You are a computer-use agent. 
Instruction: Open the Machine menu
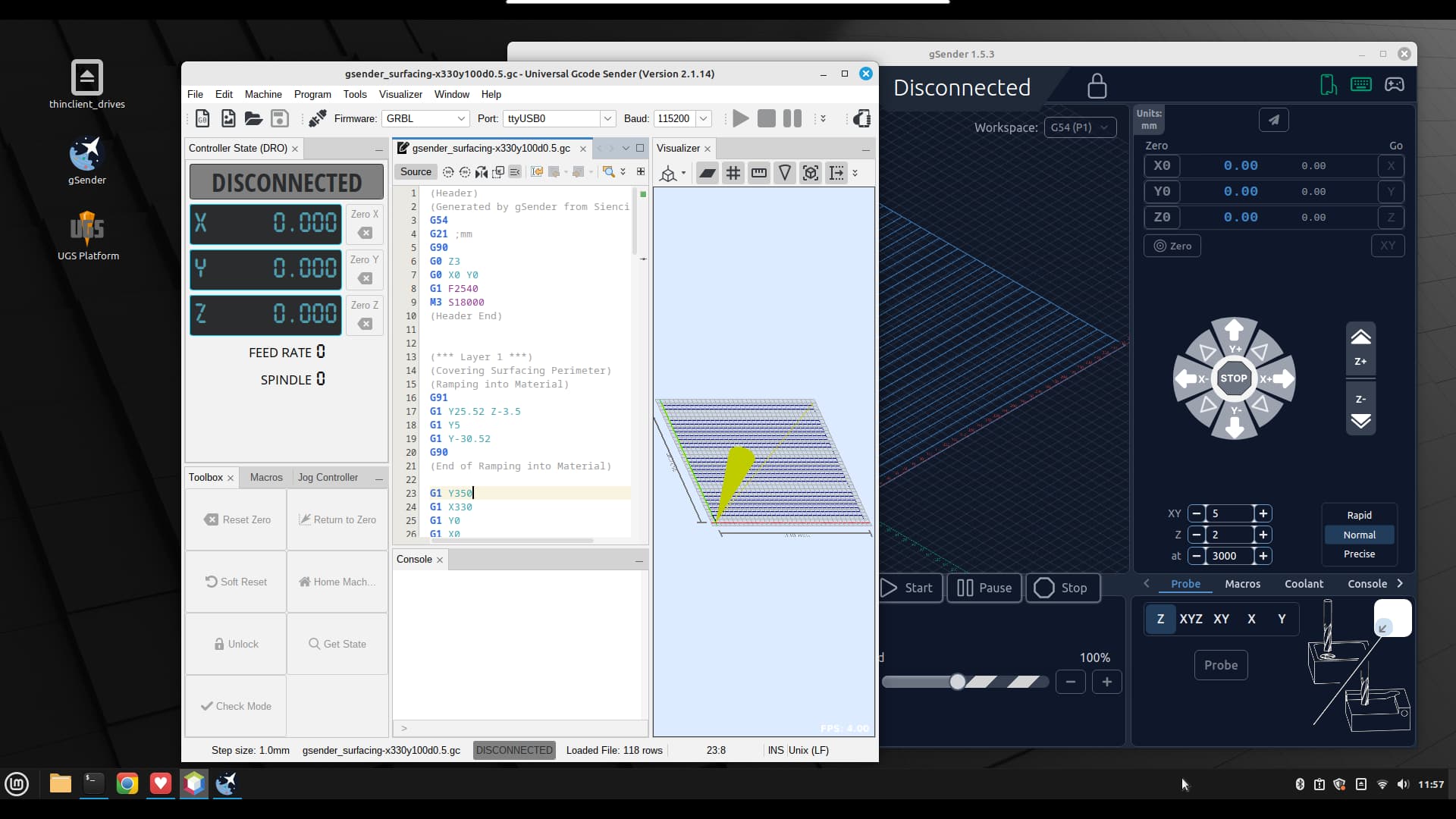point(262,94)
